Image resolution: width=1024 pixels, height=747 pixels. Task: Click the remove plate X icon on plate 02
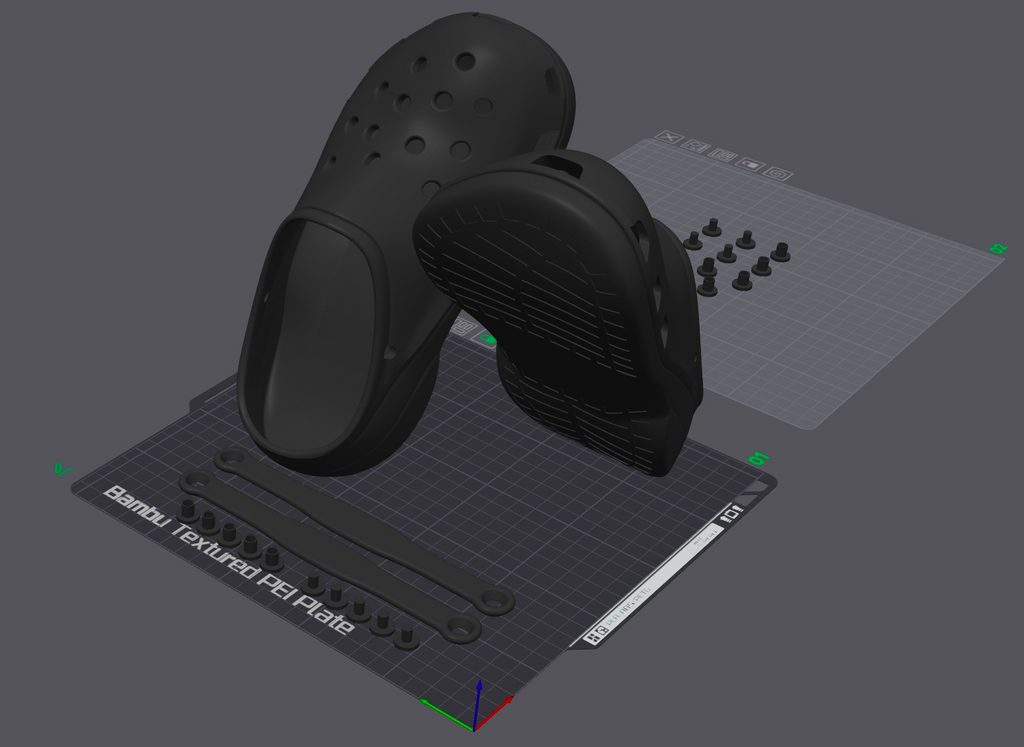[669, 137]
